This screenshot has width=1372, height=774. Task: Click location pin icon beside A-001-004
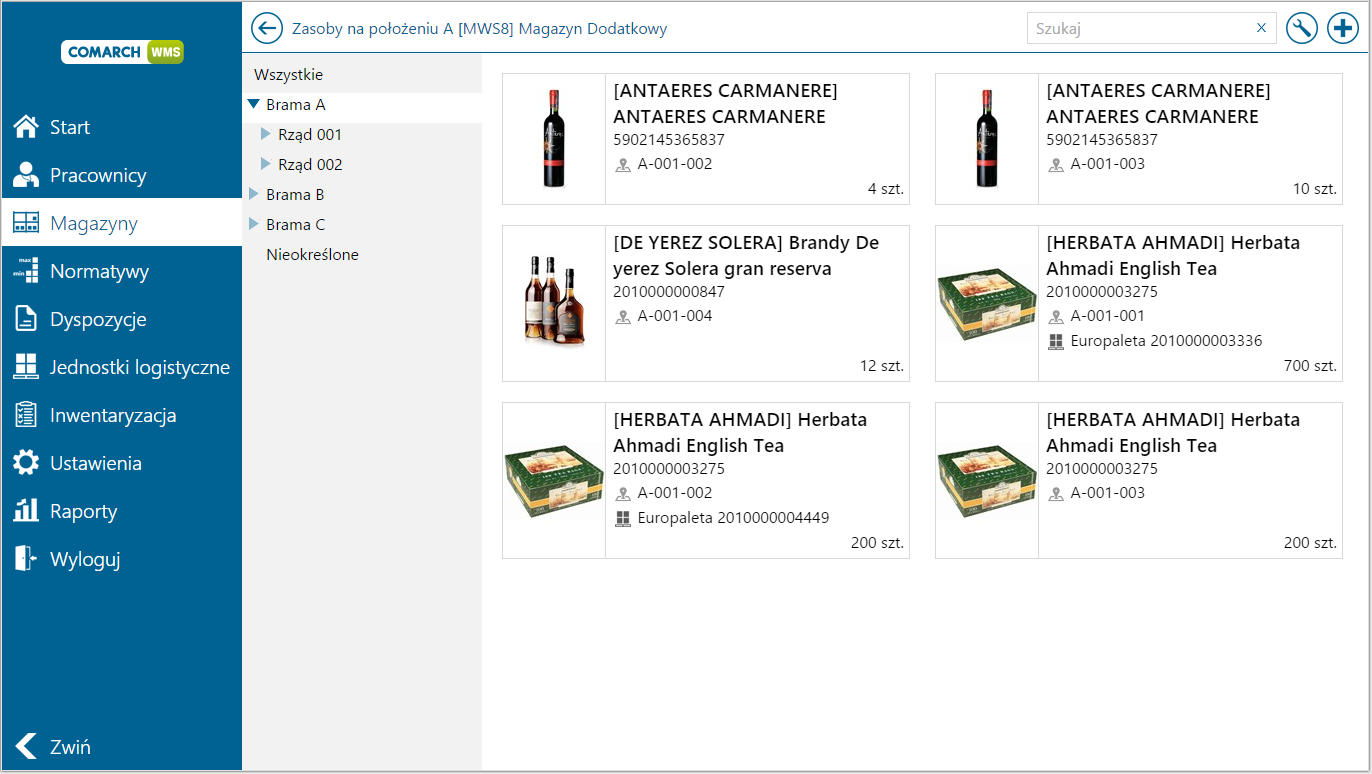623,317
